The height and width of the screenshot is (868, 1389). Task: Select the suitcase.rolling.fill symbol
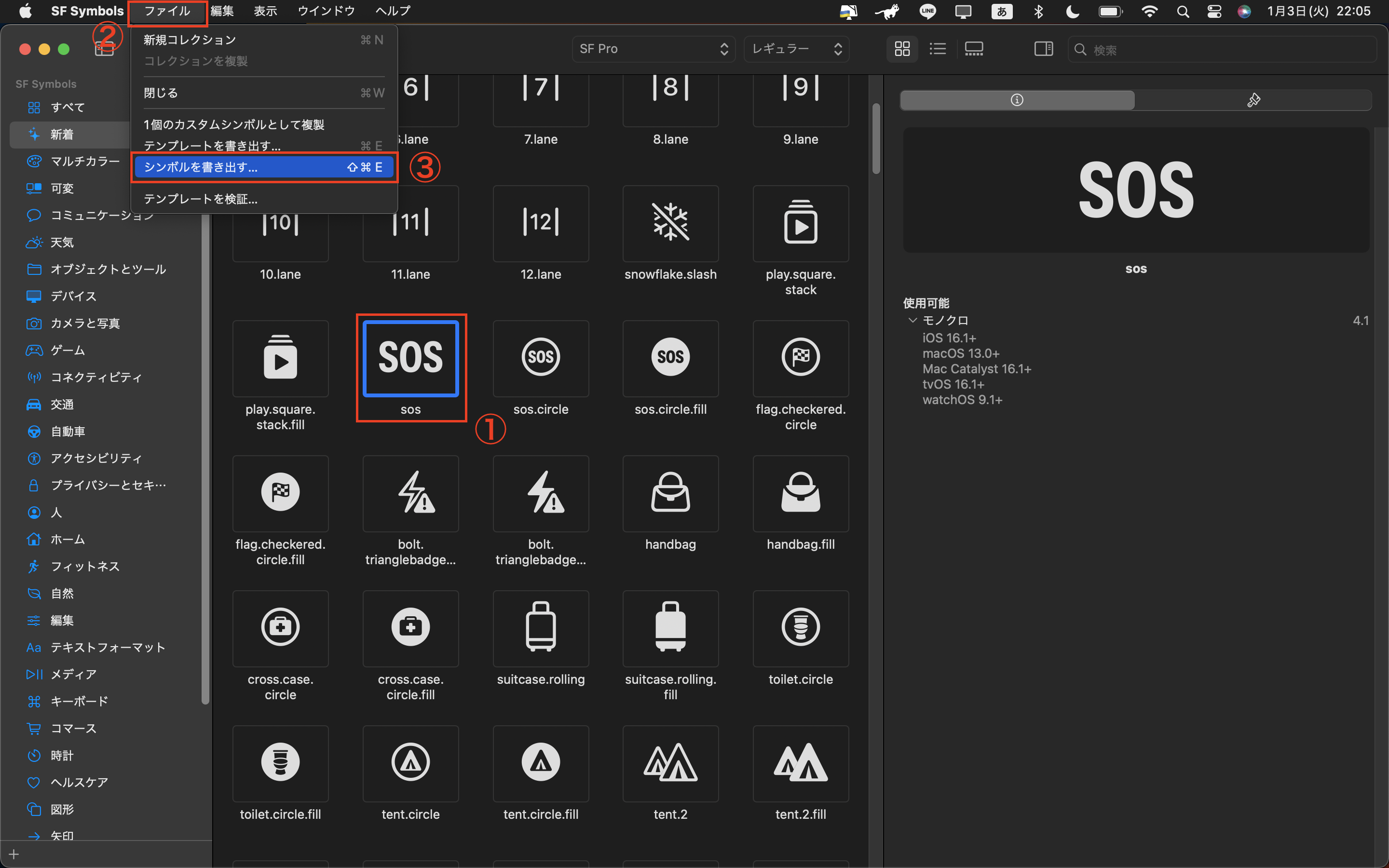coord(670,628)
